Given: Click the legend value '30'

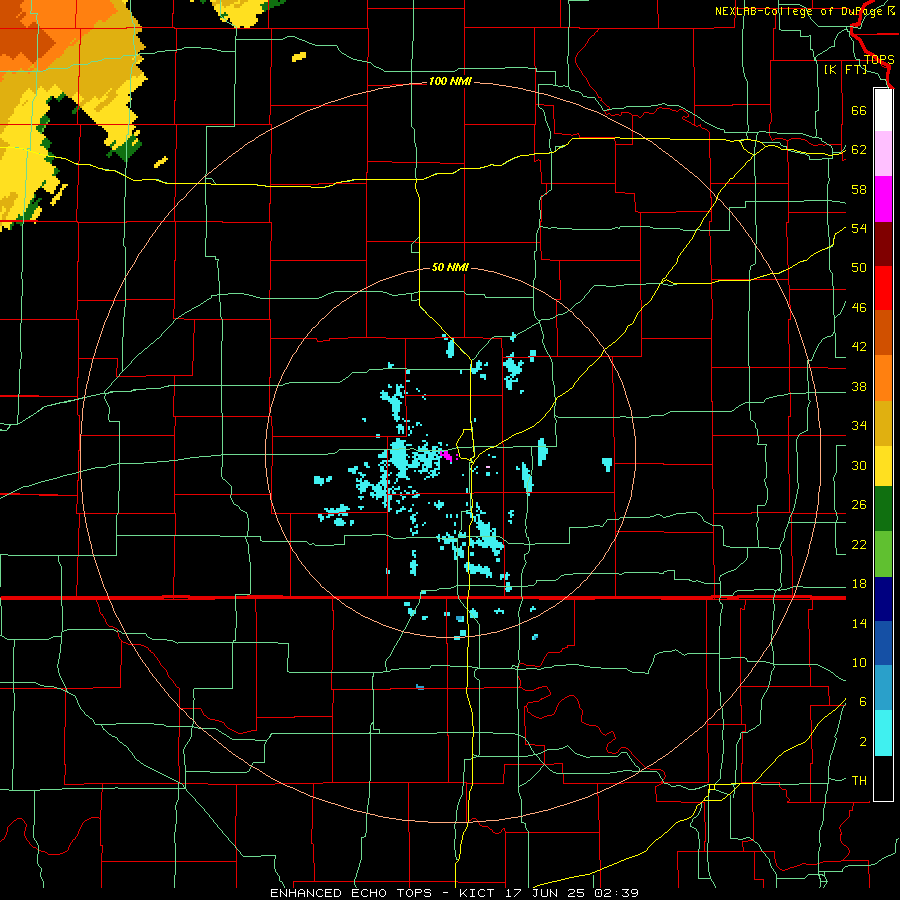Looking at the screenshot, I should click(859, 465).
